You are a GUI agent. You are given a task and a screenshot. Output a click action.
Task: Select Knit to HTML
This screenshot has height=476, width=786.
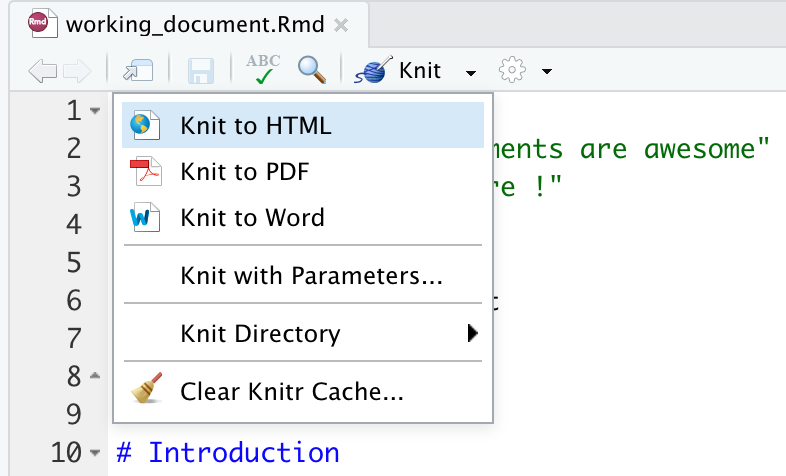point(255,126)
